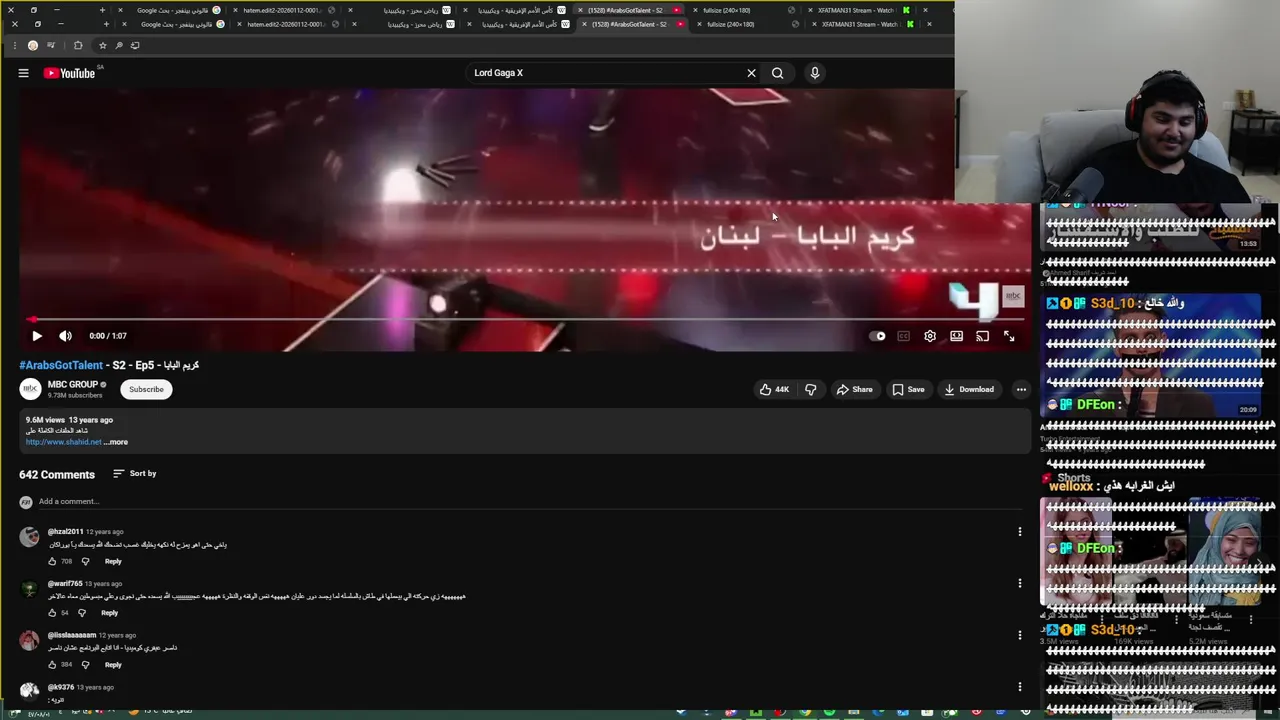Subscribe to MBC GROUP
Viewport: 1280px width, 720px height.
146,389
